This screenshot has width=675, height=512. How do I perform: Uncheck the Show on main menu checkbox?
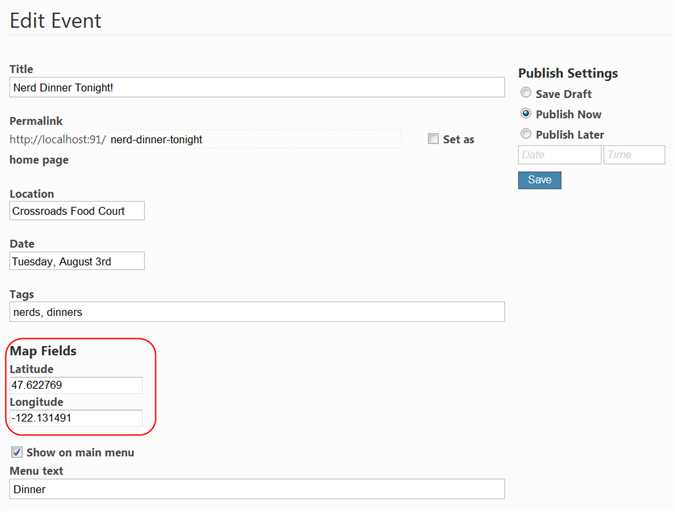pos(17,452)
